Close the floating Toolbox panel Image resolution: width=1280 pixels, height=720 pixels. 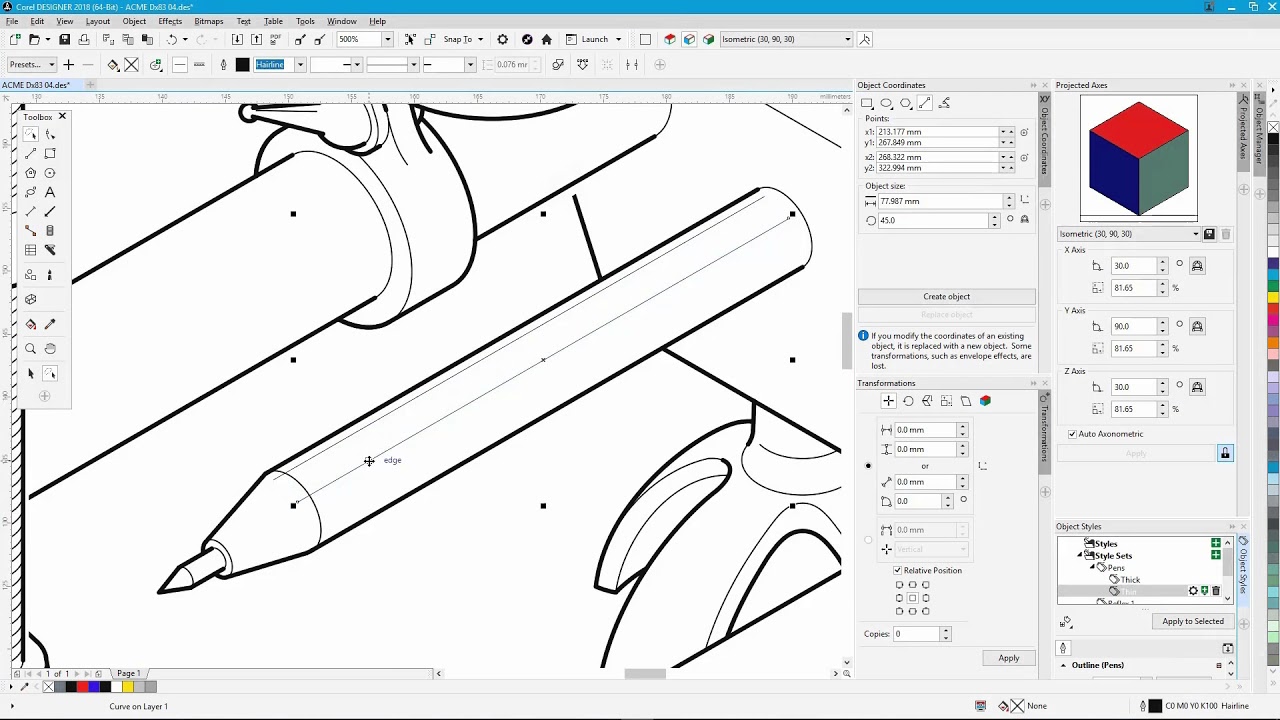[x=62, y=117]
